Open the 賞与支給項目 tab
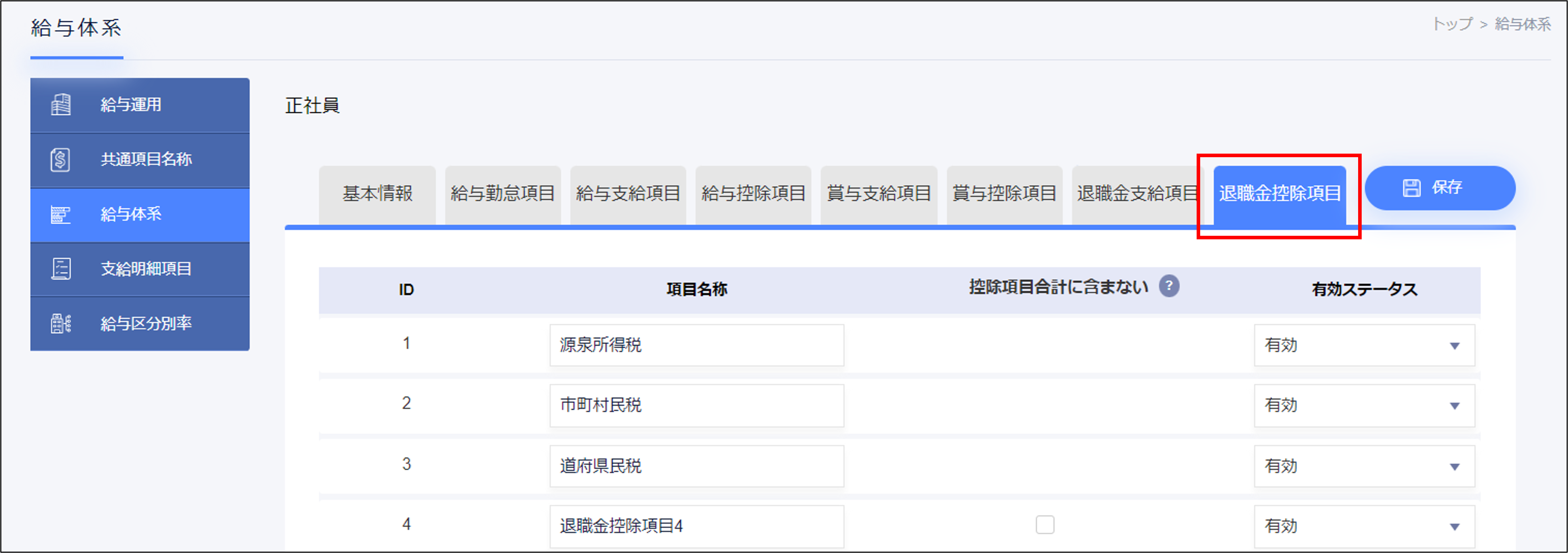The image size is (1568, 553). click(878, 193)
